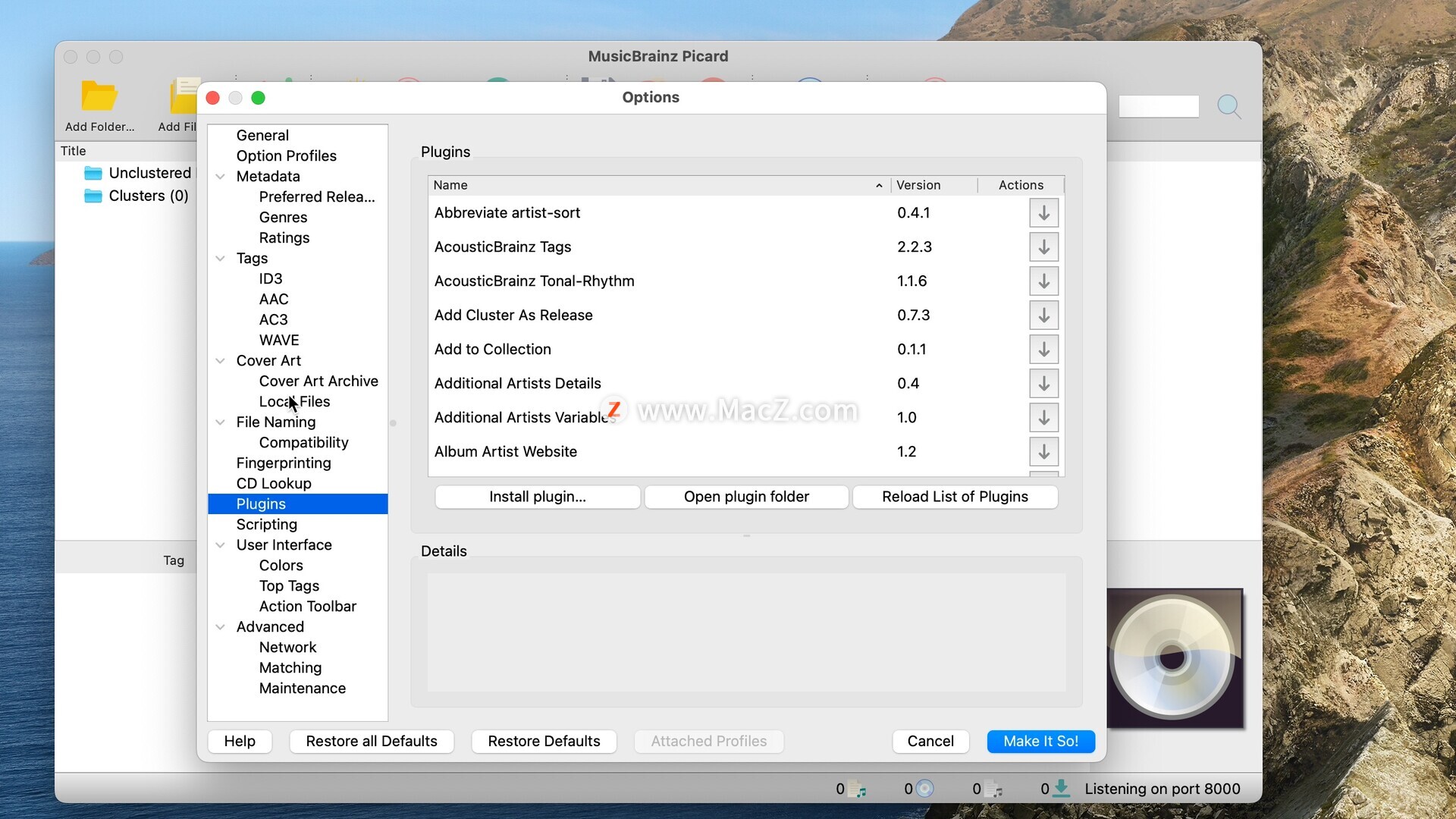The width and height of the screenshot is (1456, 819).
Task: Click the Tag column header in Picard window
Action: pyautogui.click(x=174, y=560)
